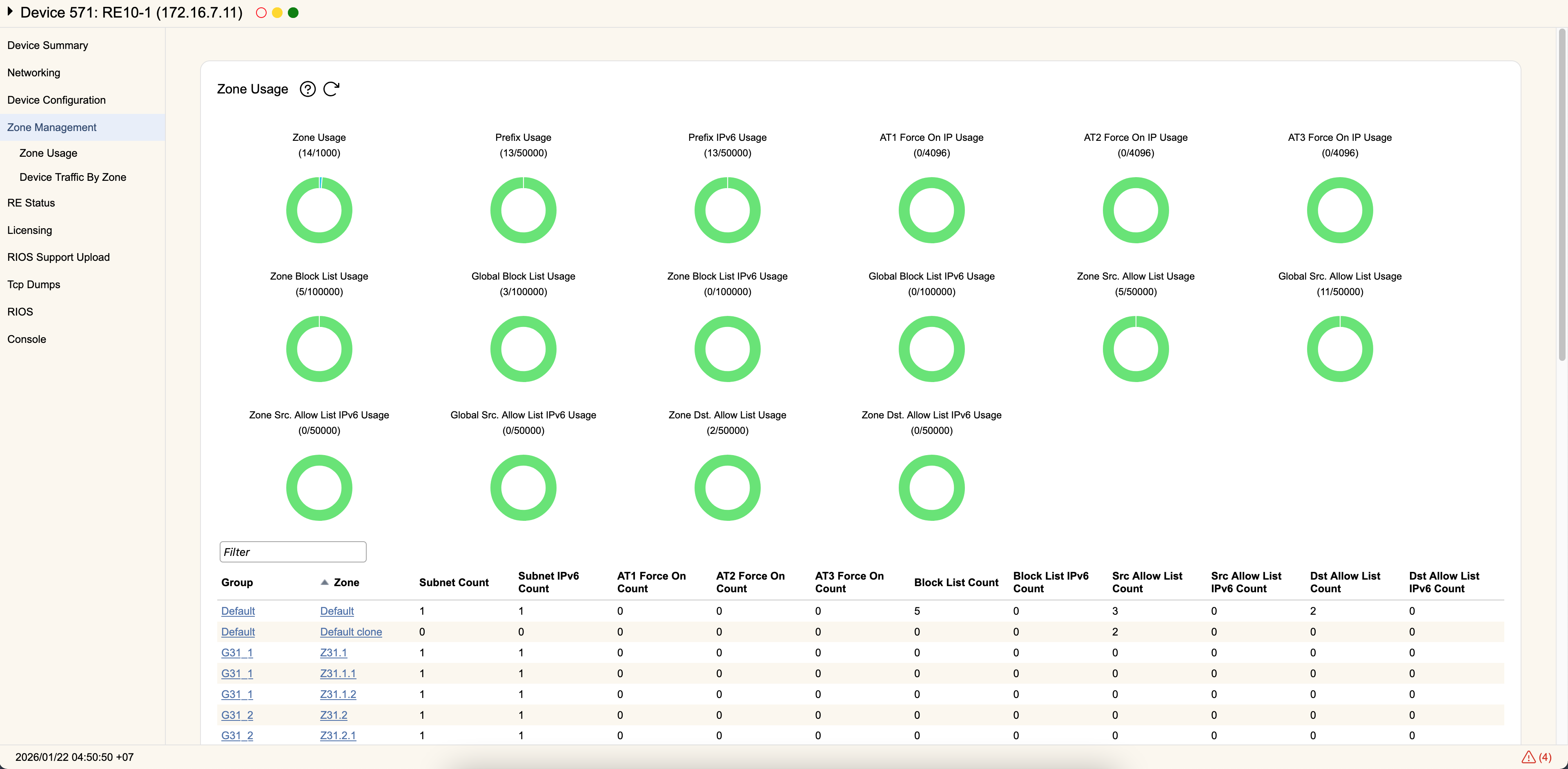This screenshot has height=769, width=1568.
Task: Open Device Summary in sidebar
Action: pyautogui.click(x=47, y=45)
